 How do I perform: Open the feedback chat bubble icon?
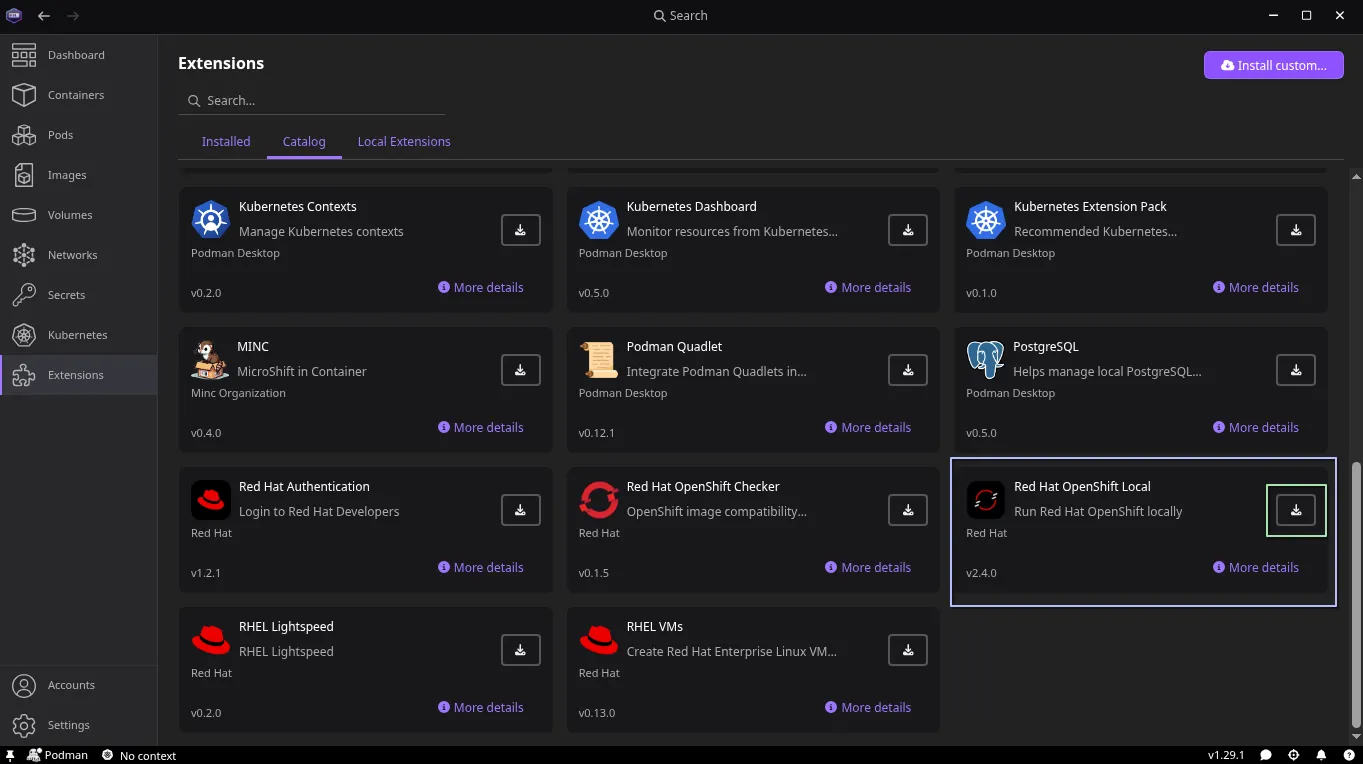click(x=1266, y=755)
